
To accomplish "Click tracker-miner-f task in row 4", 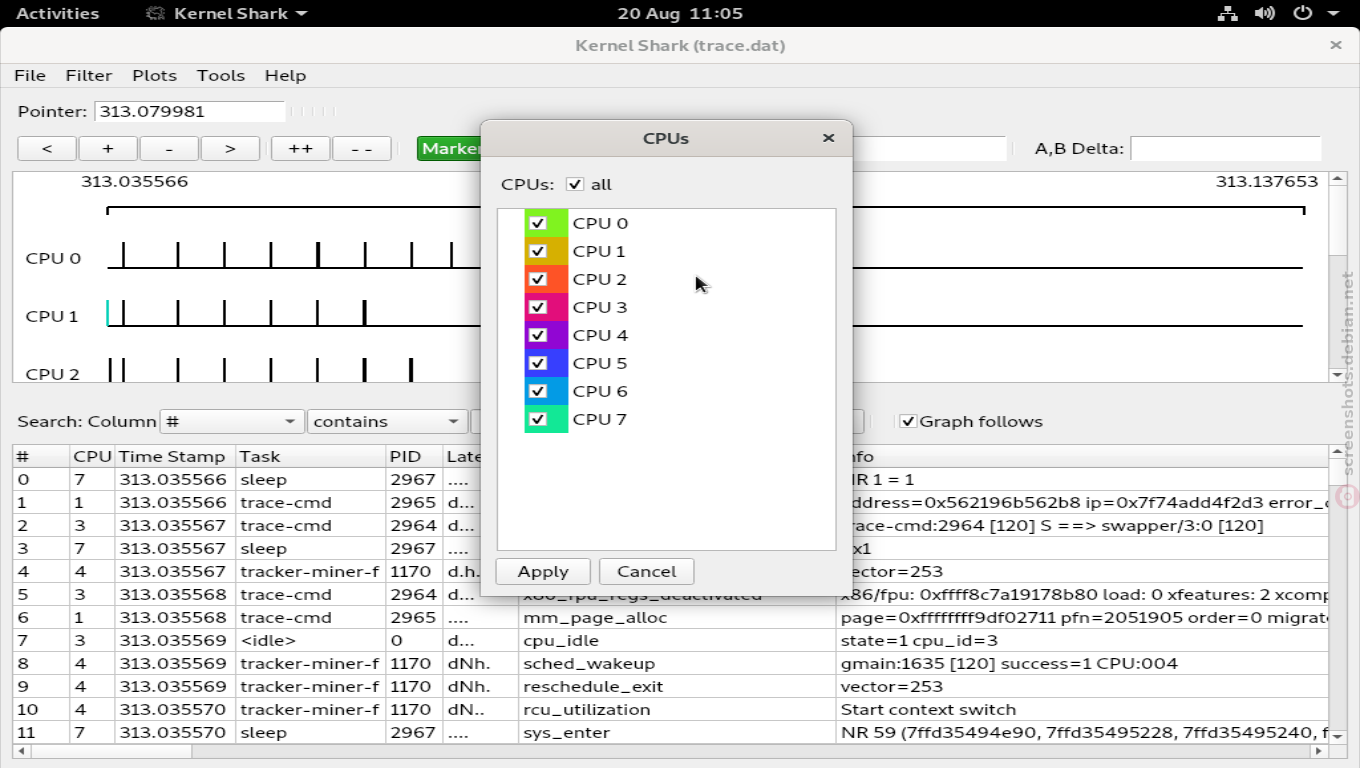I will pyautogui.click(x=309, y=571).
